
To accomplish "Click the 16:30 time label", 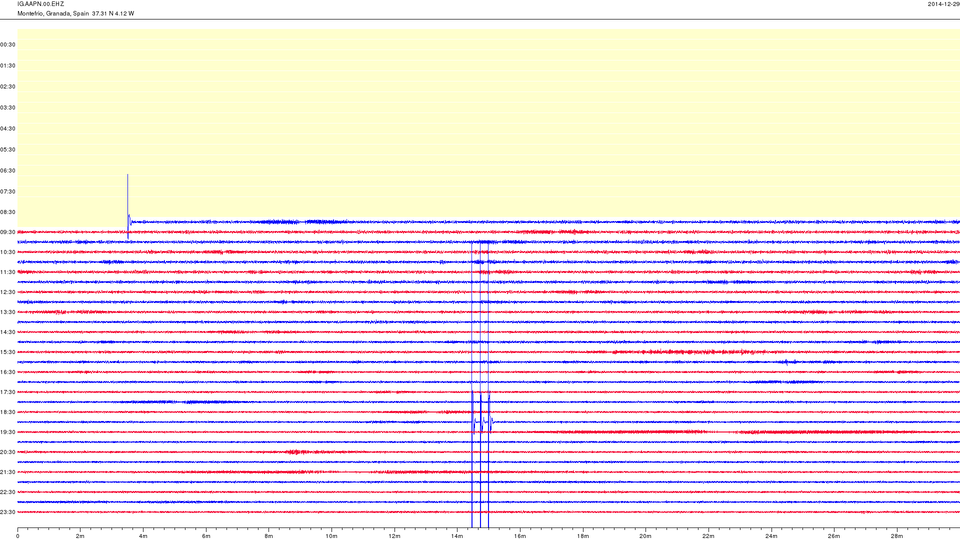I will point(8,372).
